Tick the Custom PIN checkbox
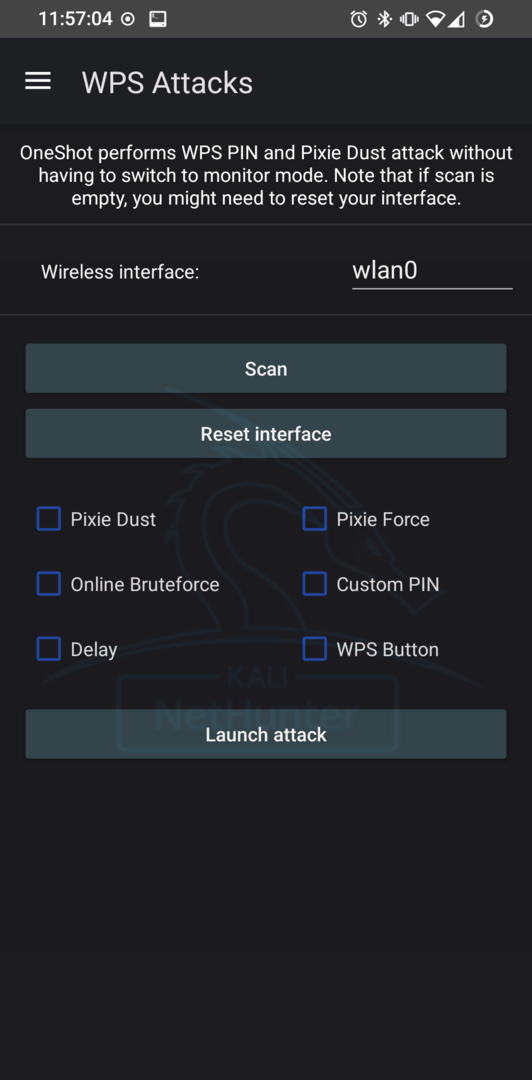532x1080 pixels. [x=314, y=584]
